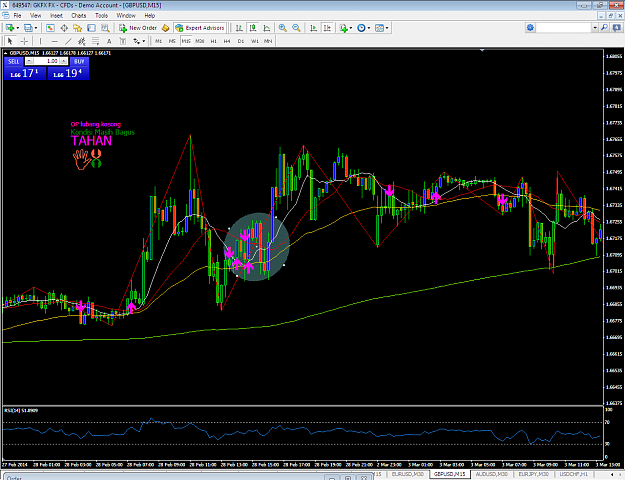Toggle Auto Scroll chart icon

314,28
